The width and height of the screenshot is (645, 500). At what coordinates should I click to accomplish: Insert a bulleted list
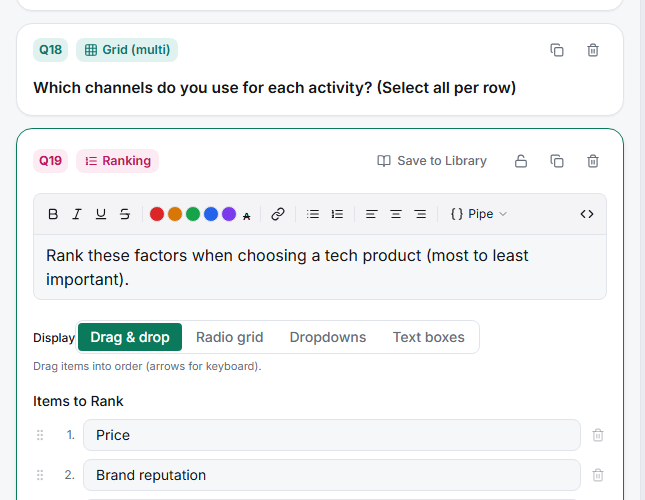click(x=313, y=214)
